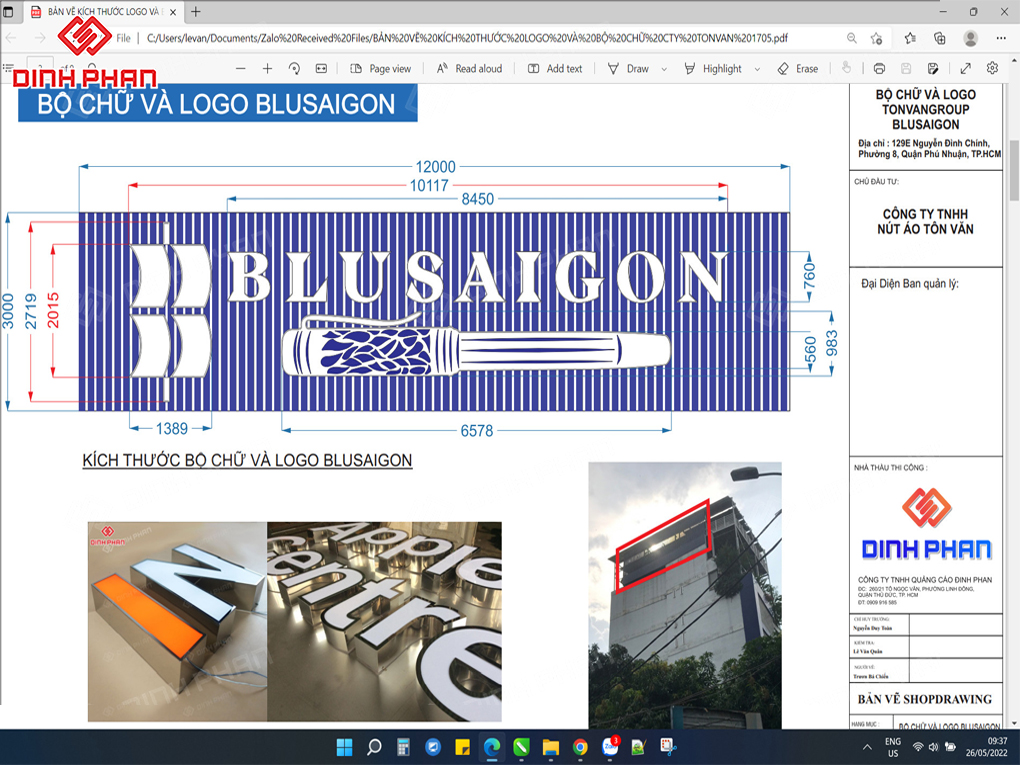Start Read aloud
Screen dimensions: 1020x765
click(x=469, y=68)
